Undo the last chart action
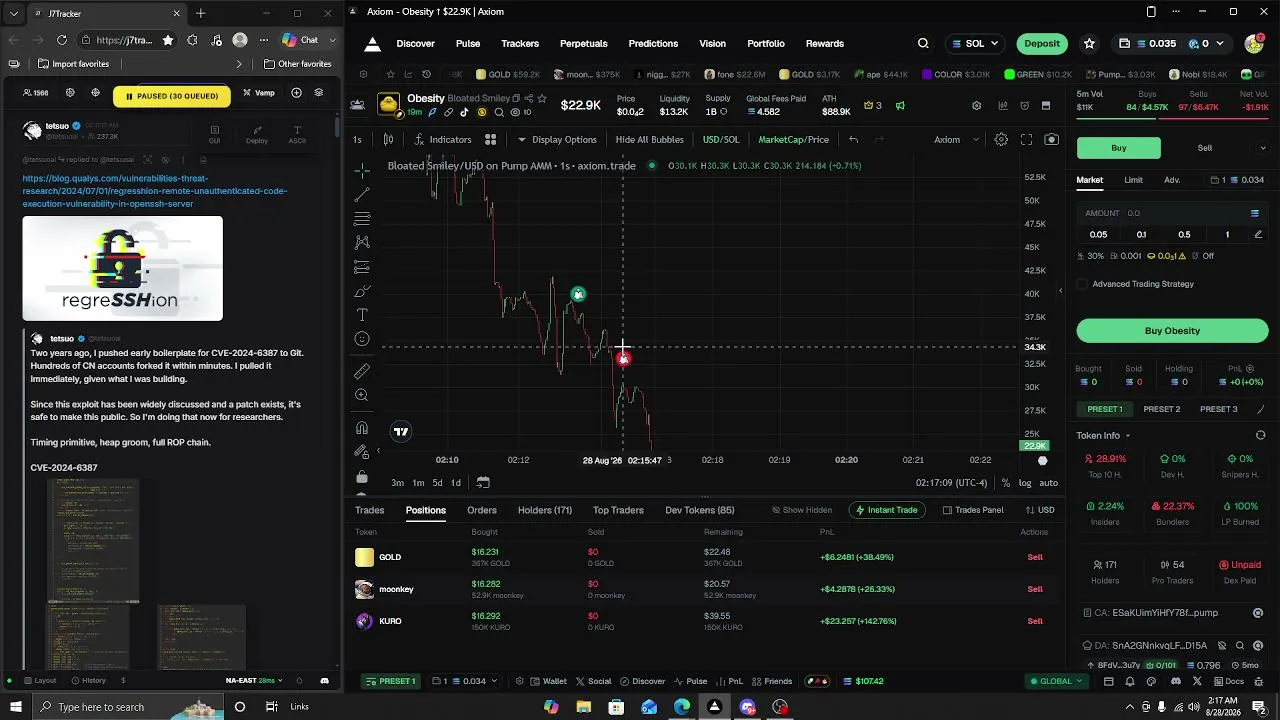This screenshot has width=1280, height=720. pos(853,140)
